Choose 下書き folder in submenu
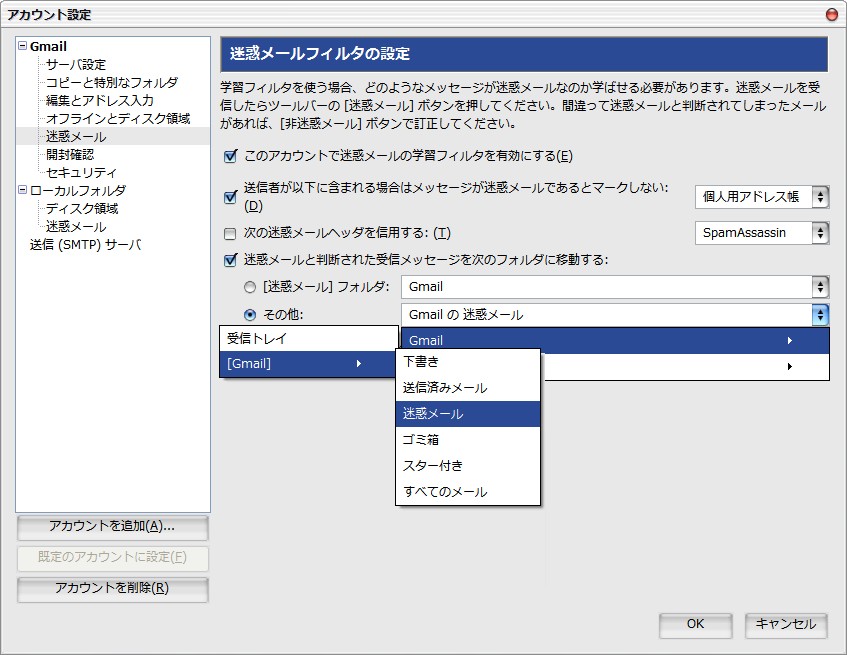This screenshot has width=847, height=655. [x=468, y=362]
